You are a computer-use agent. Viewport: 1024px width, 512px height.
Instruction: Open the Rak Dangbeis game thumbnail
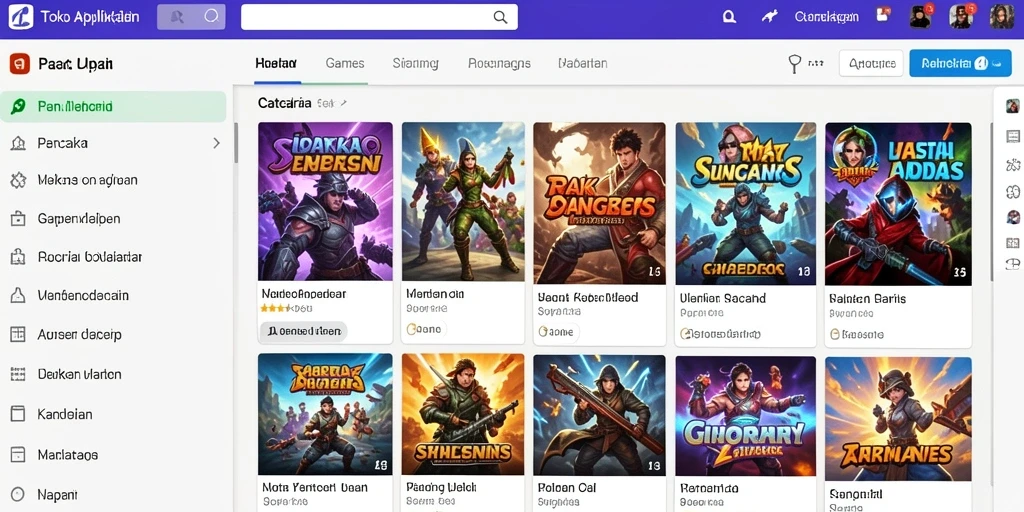tap(600, 203)
